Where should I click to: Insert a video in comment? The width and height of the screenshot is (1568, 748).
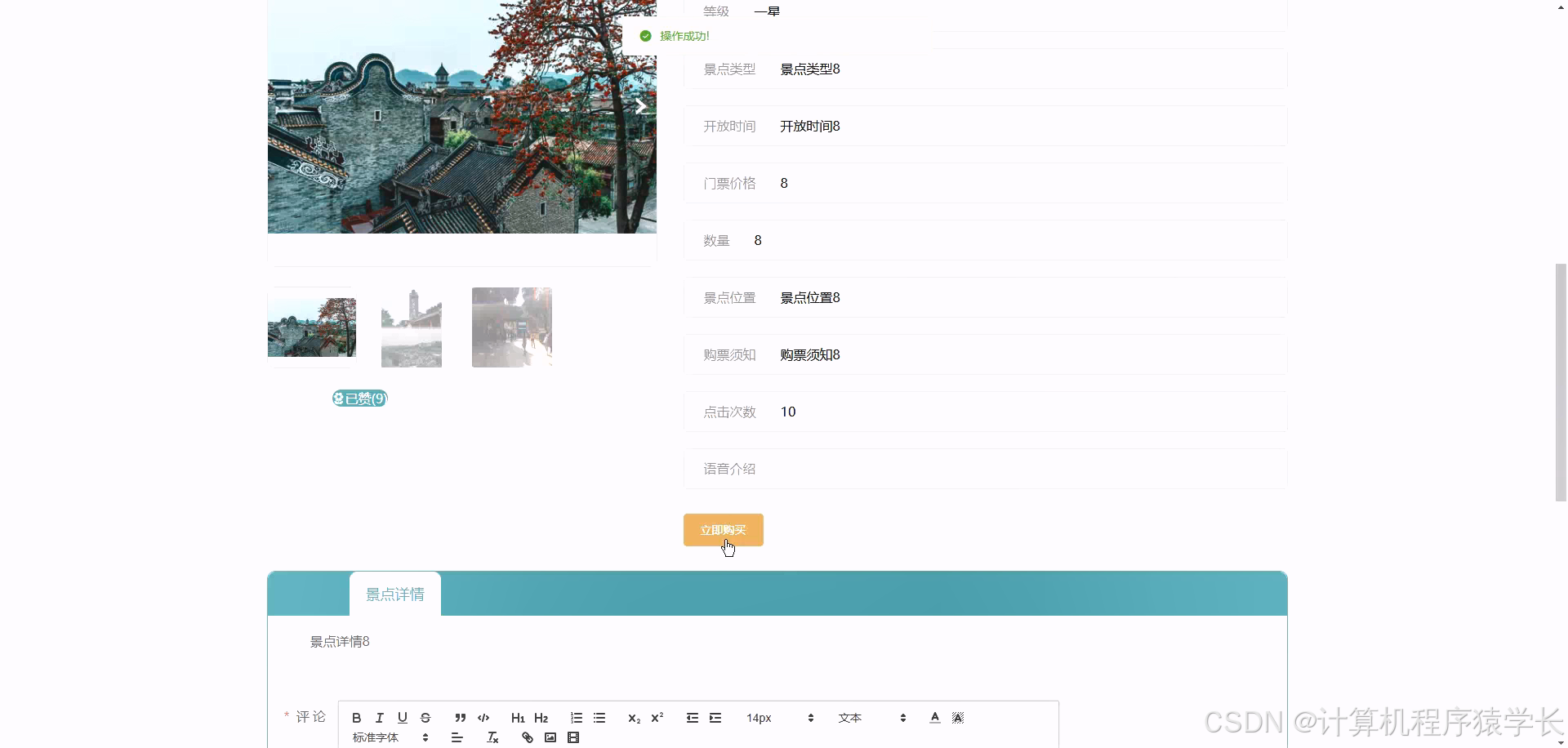click(573, 737)
